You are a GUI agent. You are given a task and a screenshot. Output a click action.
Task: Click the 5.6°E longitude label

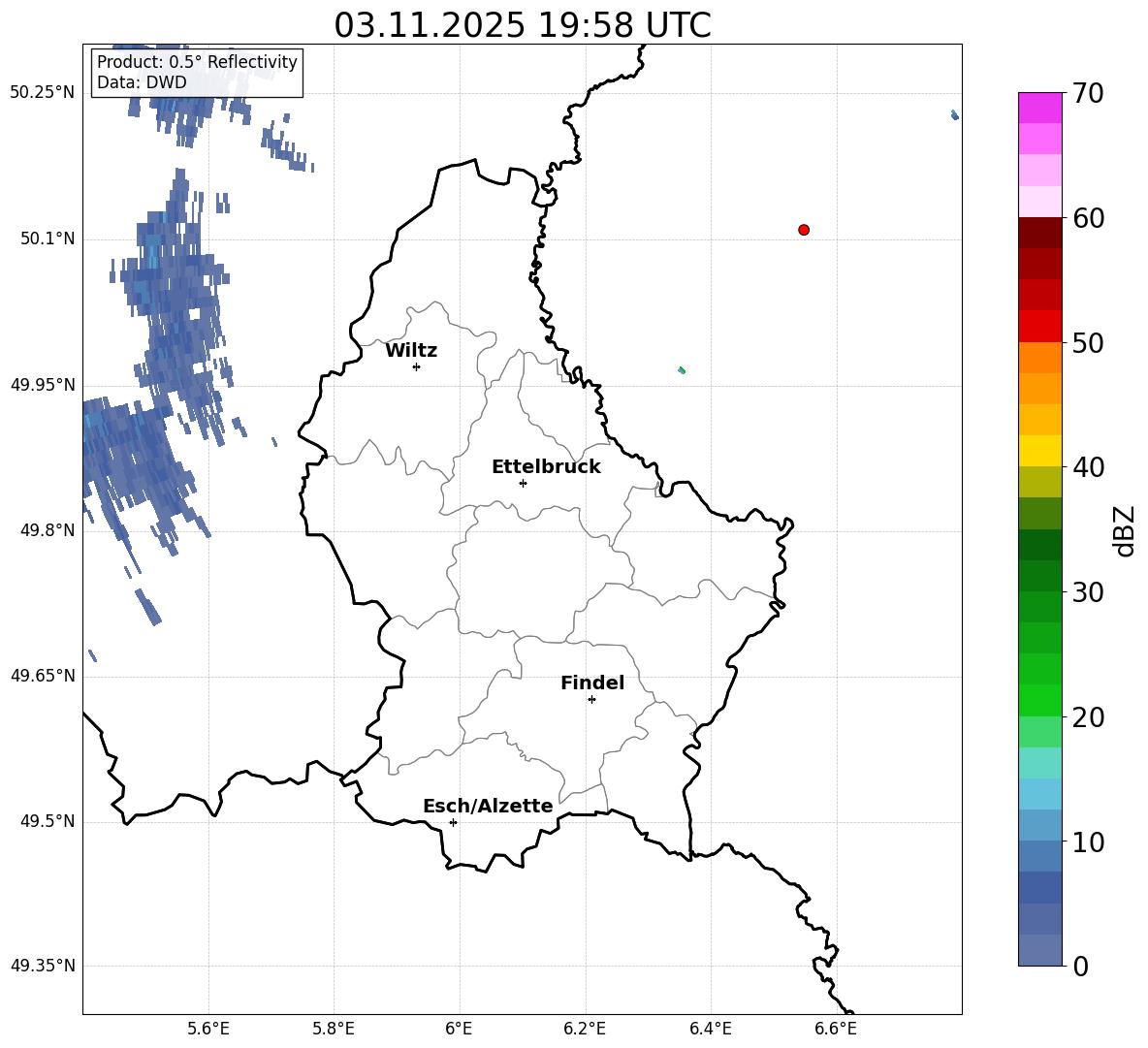[208, 1029]
